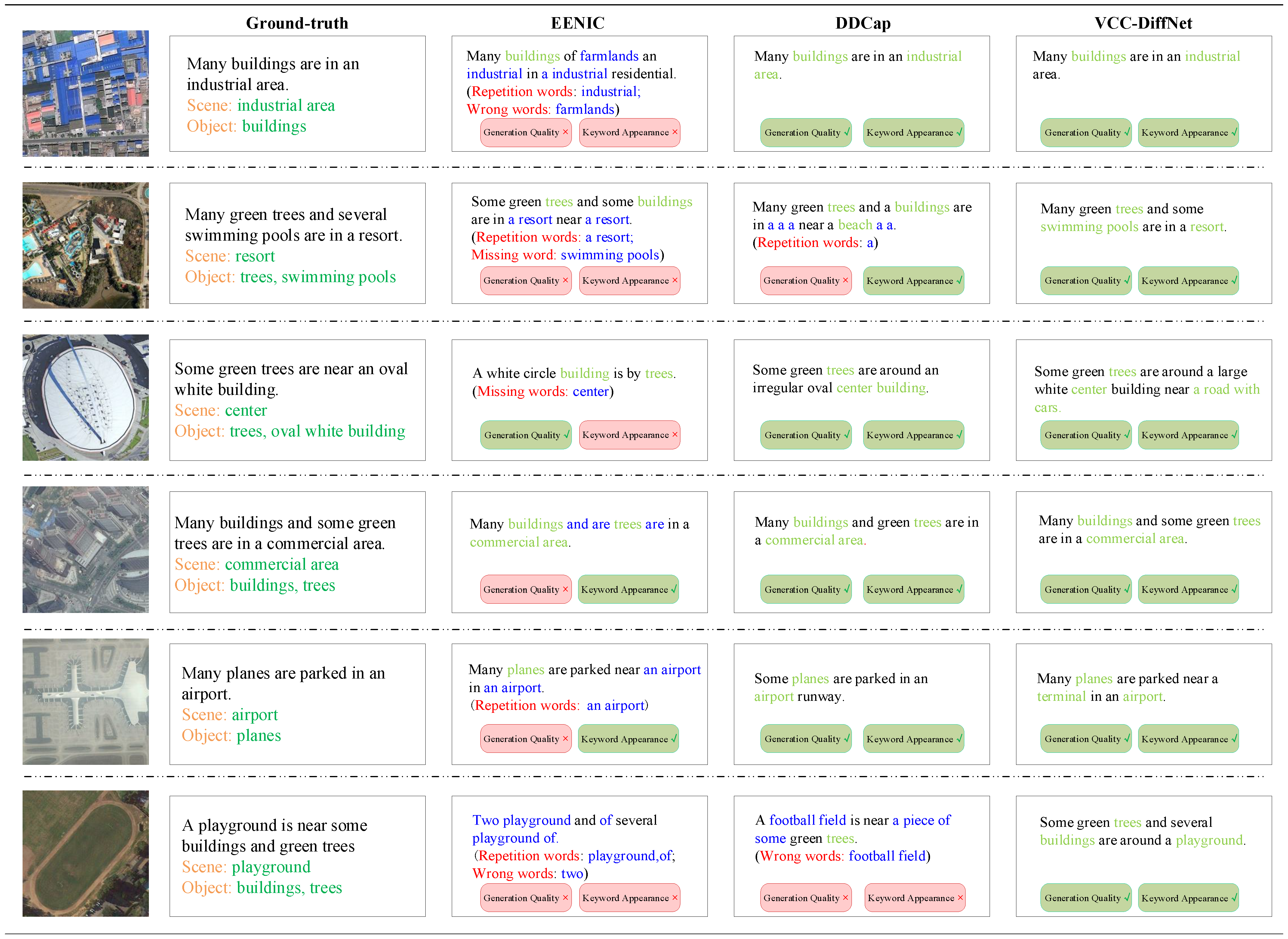Click Generation Quality badge under EENIC farmlands caption
This screenshot has width=1288, height=939.
(526, 132)
